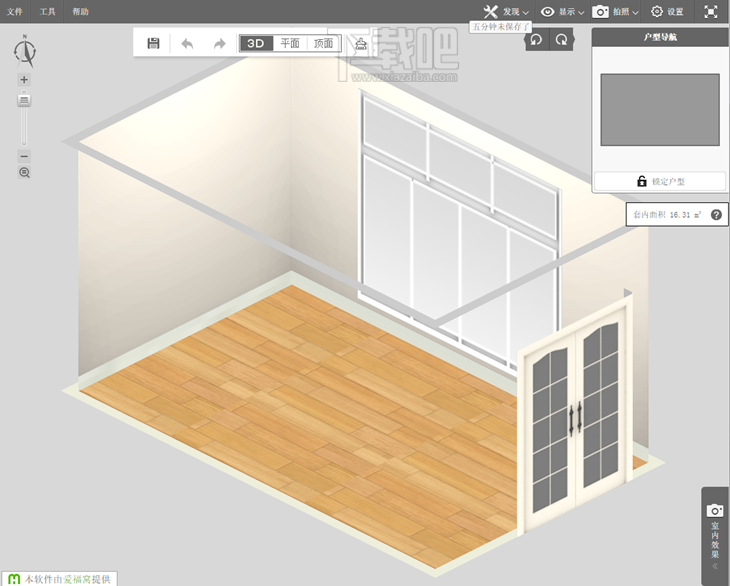Zoom out with the minus button
Viewport: 730px width, 586px height.
click(24, 156)
